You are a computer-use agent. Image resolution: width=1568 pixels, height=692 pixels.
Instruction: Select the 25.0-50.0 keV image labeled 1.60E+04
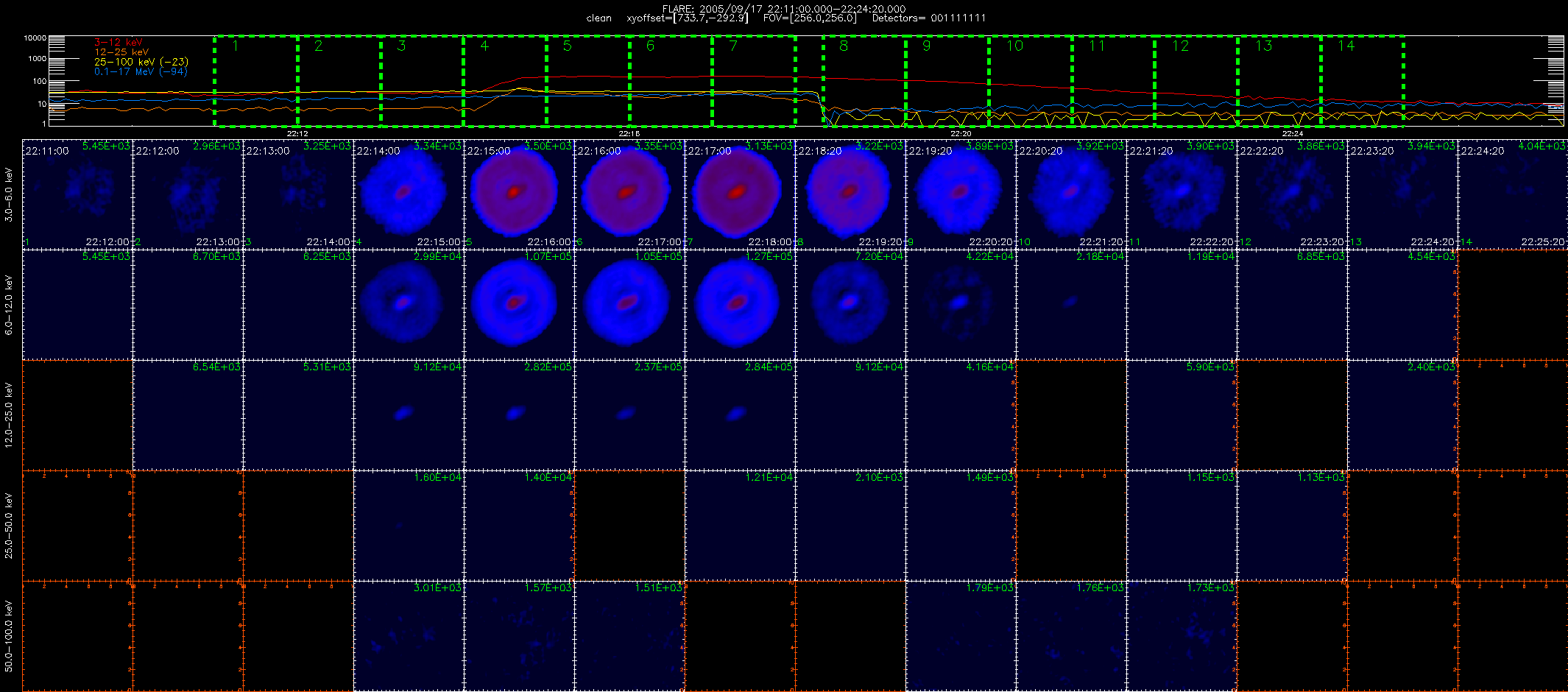tap(409, 526)
